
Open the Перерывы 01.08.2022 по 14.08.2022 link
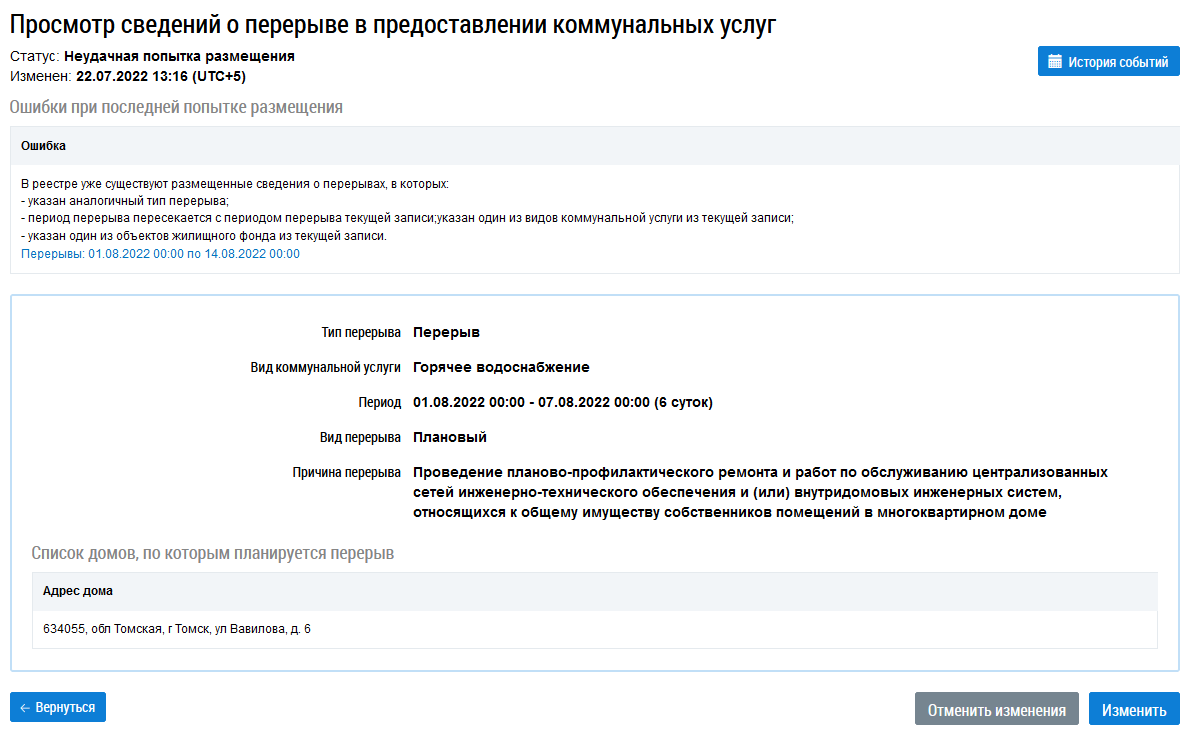click(160, 254)
